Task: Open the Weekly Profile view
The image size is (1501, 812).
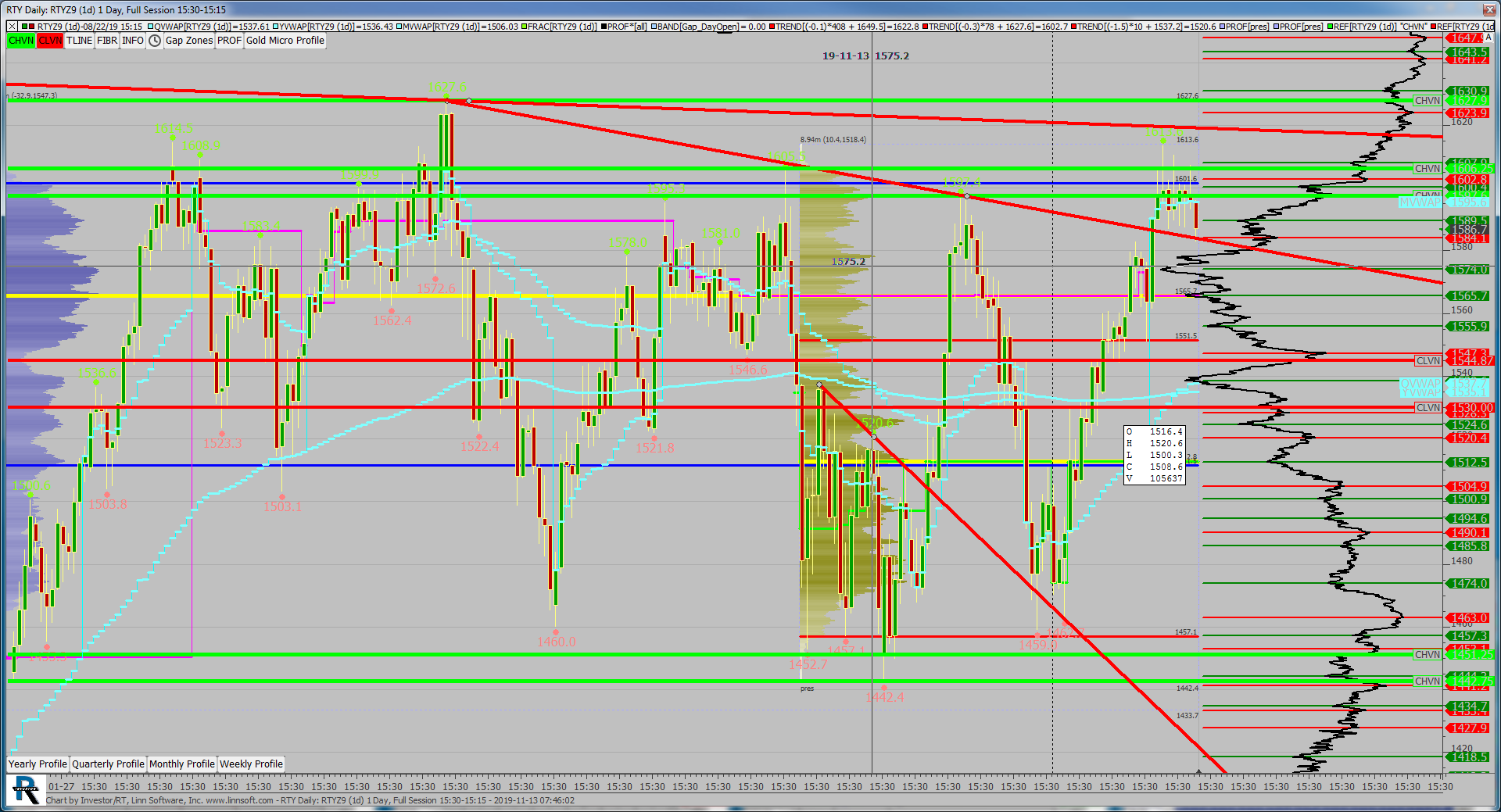Action: [251, 764]
